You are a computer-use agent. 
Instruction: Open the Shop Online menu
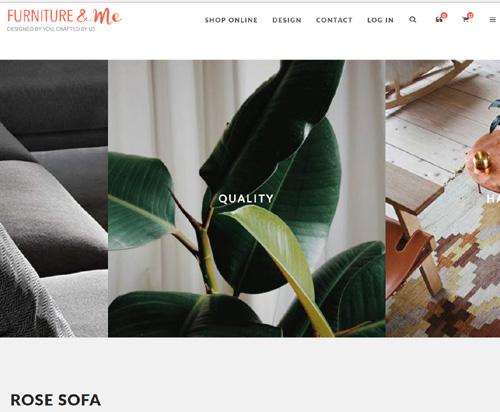tap(231, 20)
